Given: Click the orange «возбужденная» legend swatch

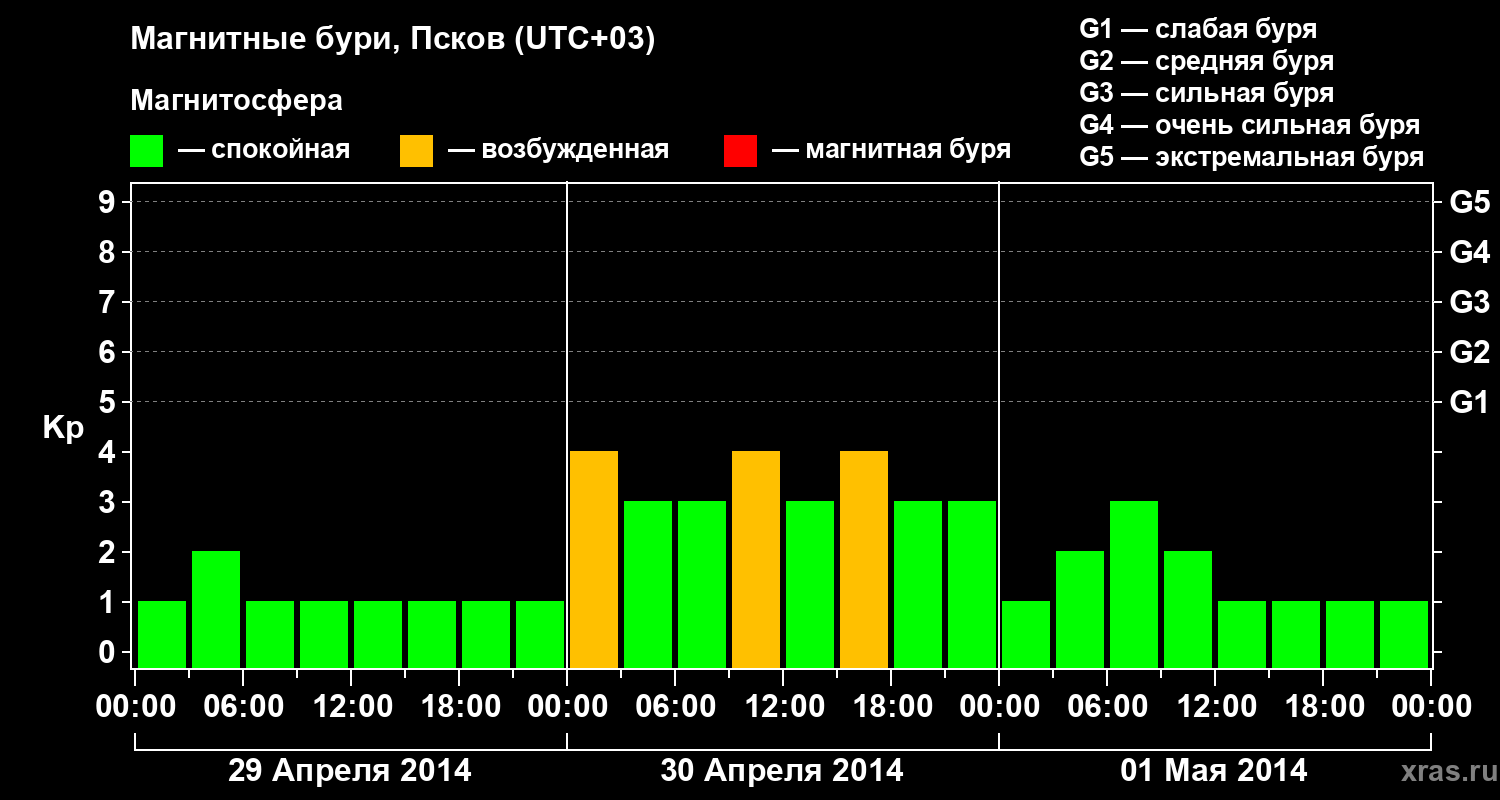Looking at the screenshot, I should [416, 151].
